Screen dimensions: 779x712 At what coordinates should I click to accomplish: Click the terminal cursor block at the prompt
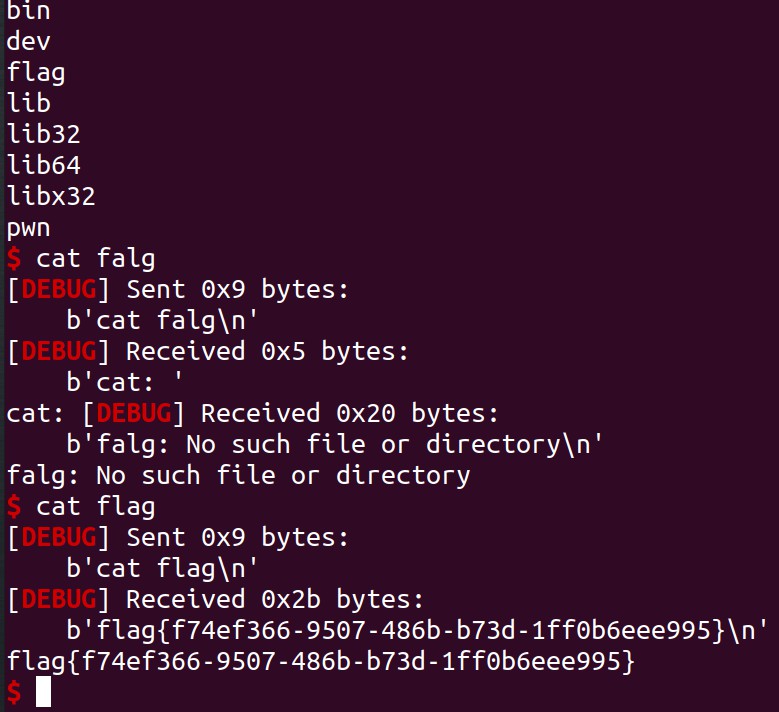pyautogui.click(x=43, y=691)
